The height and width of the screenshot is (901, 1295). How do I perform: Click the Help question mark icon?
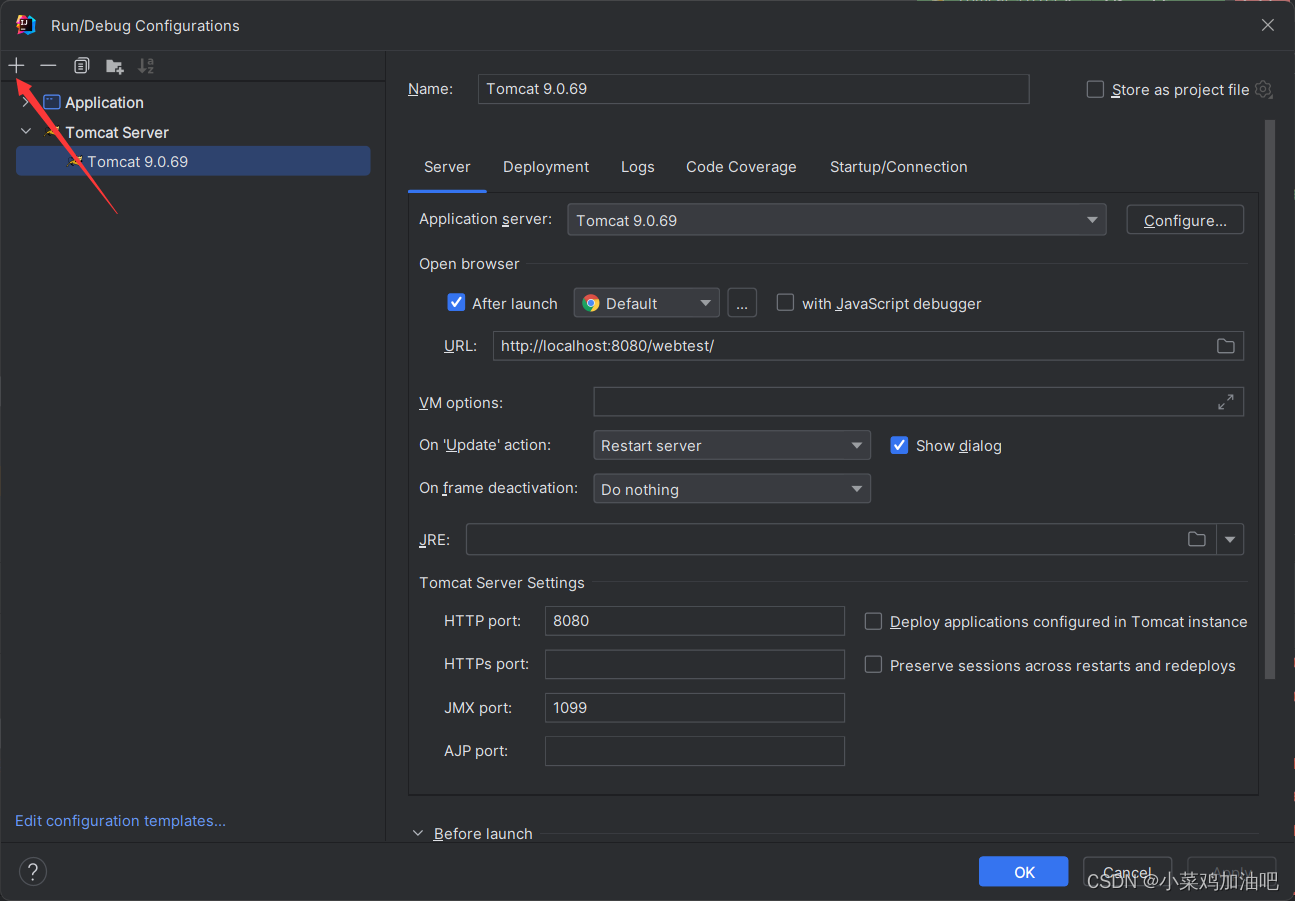pyautogui.click(x=33, y=871)
